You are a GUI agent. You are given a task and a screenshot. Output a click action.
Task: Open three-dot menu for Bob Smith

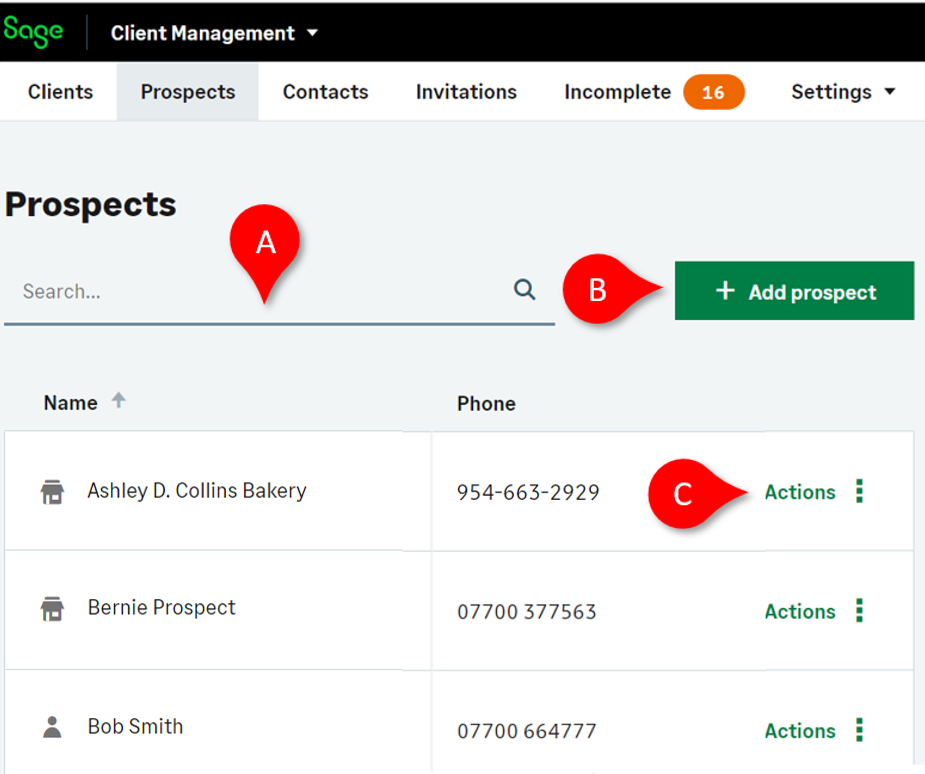859,730
